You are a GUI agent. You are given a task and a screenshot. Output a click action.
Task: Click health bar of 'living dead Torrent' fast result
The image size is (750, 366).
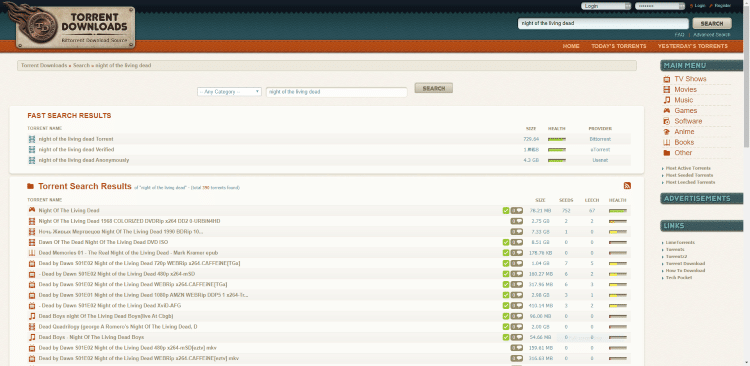[x=557, y=139]
